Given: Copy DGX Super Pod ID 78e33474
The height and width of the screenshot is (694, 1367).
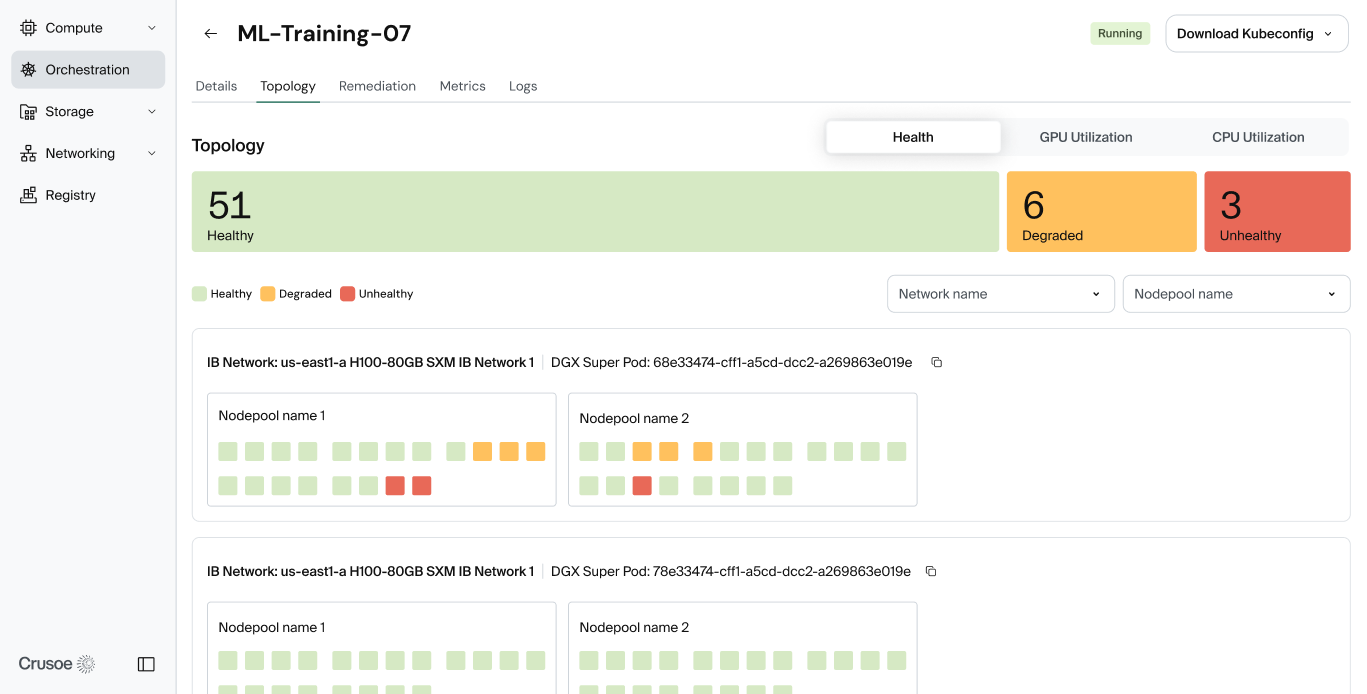Looking at the screenshot, I should pos(930,571).
